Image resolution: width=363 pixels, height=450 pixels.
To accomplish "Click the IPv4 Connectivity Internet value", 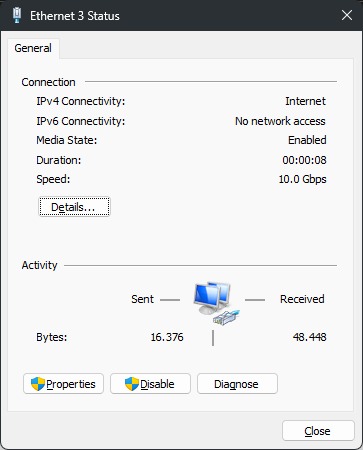I will tap(305, 101).
